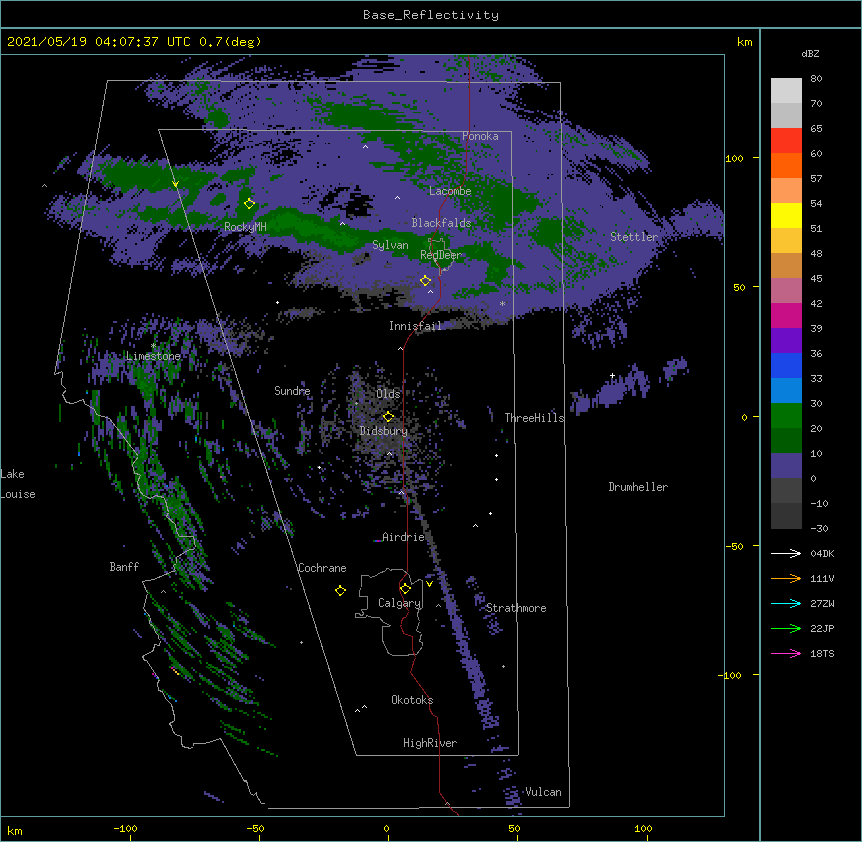Click the dBZ legend heading
Image resolution: width=862 pixels, height=842 pixels.
coord(810,53)
